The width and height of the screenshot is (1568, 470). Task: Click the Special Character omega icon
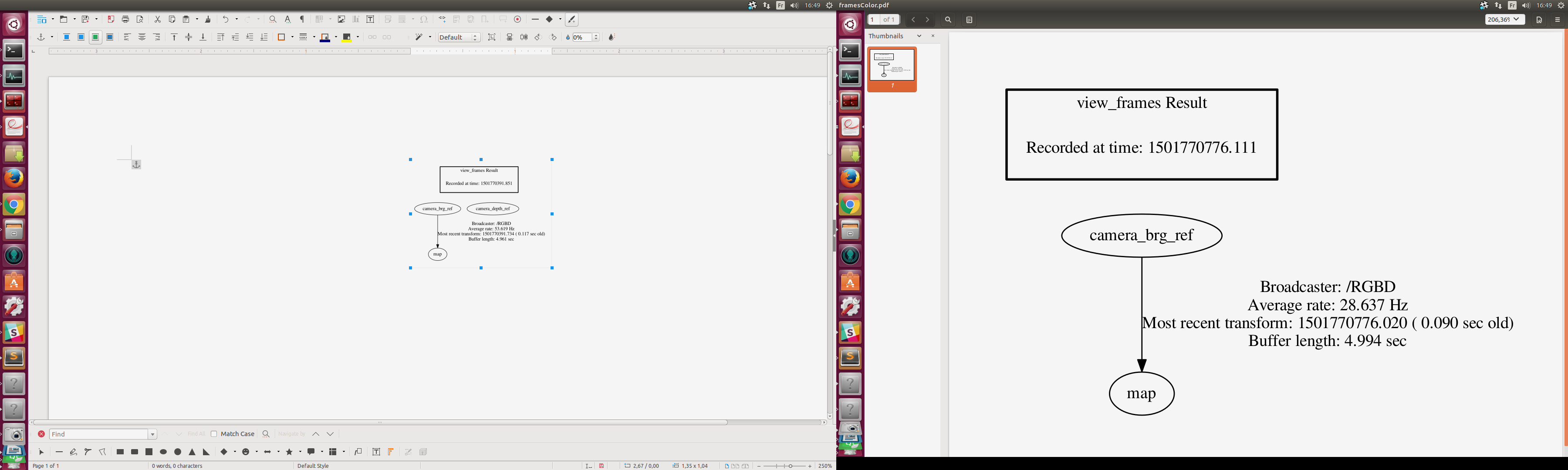[424, 20]
